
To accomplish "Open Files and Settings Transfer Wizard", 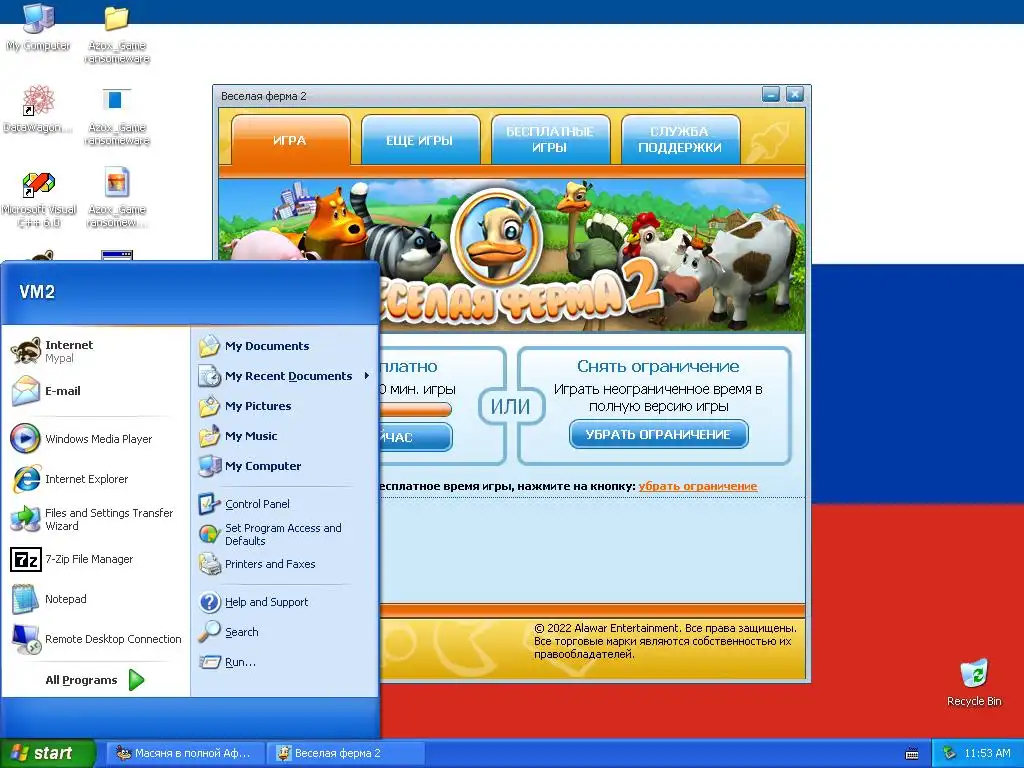I will [x=95, y=519].
